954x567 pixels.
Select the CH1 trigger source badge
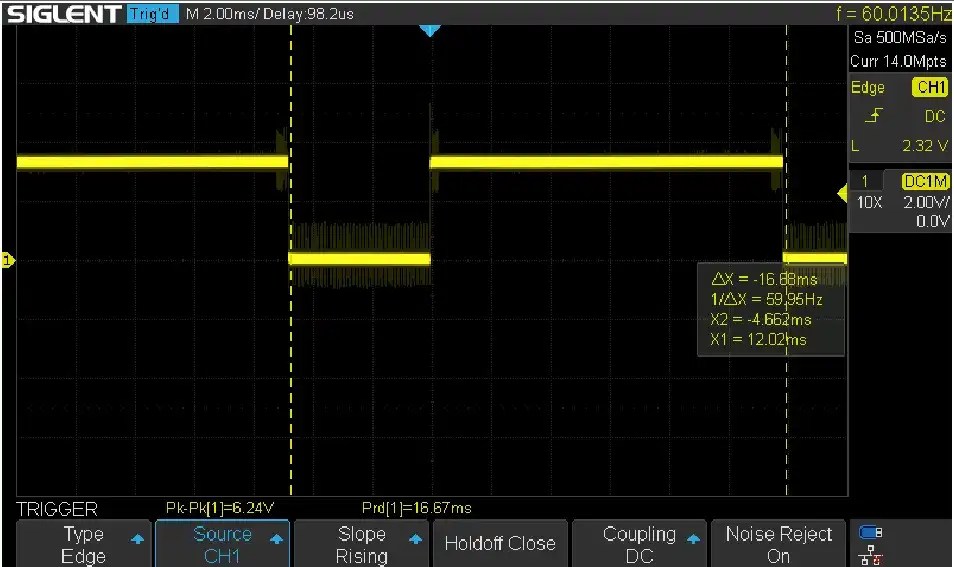(x=929, y=88)
